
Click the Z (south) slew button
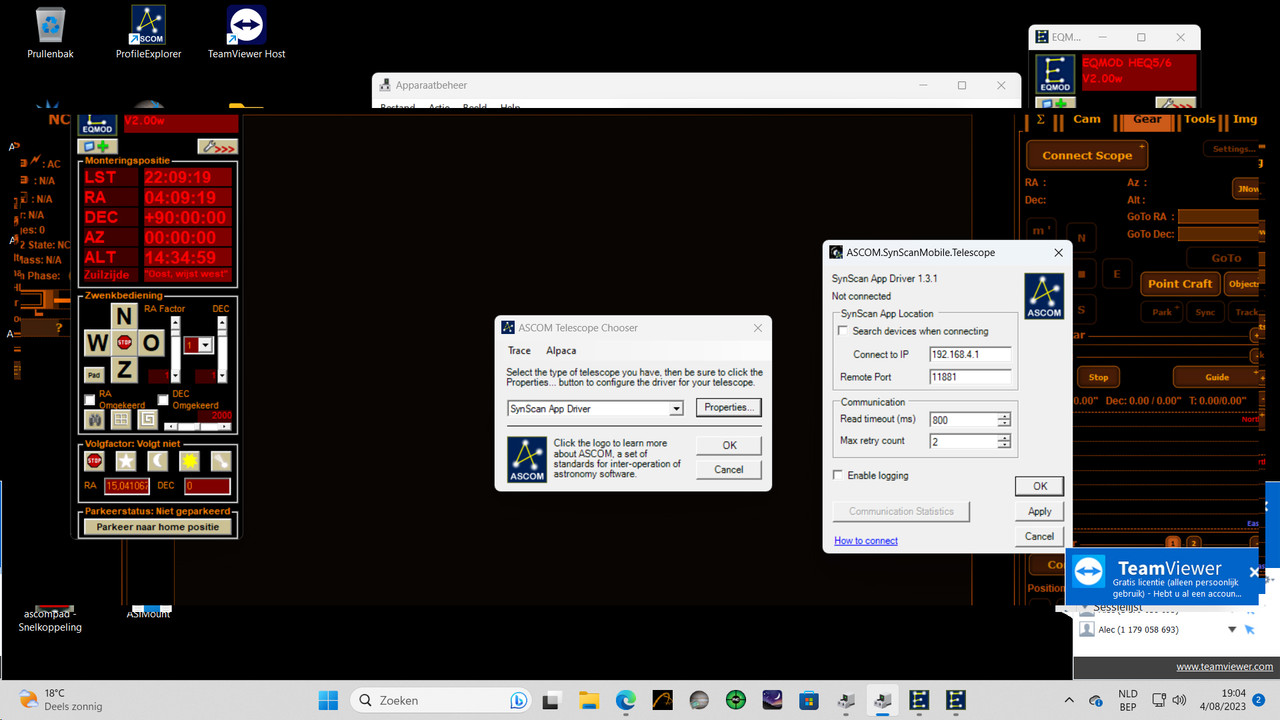tap(124, 369)
